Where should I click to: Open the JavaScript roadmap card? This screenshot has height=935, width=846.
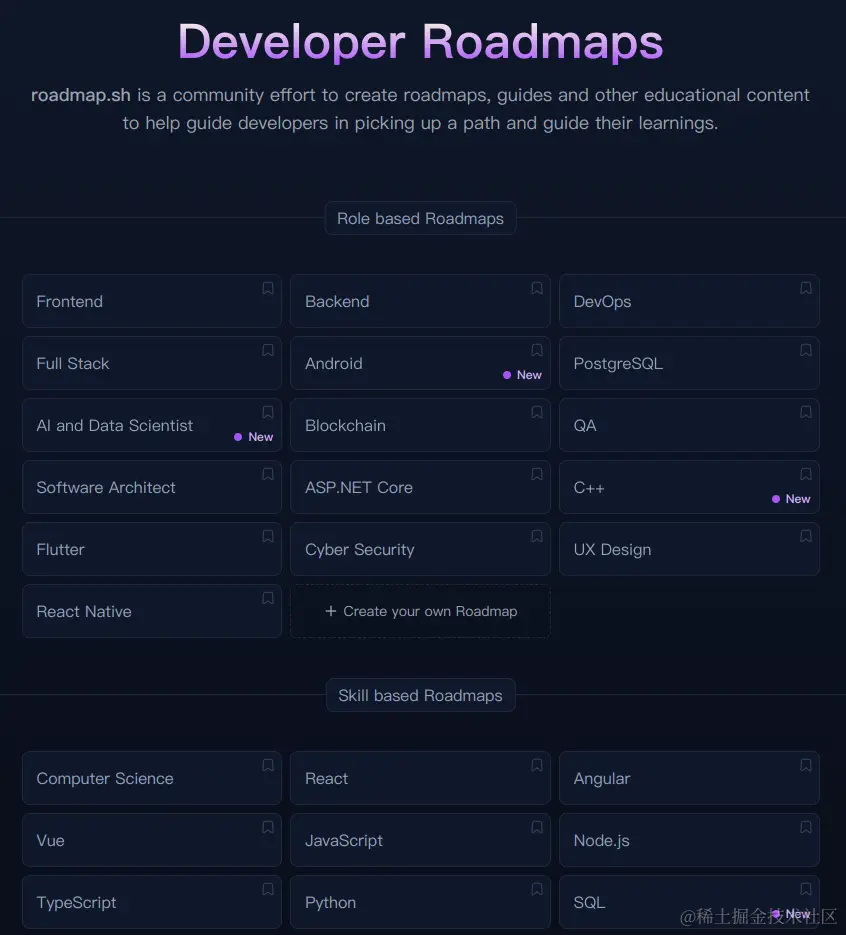tap(420, 840)
